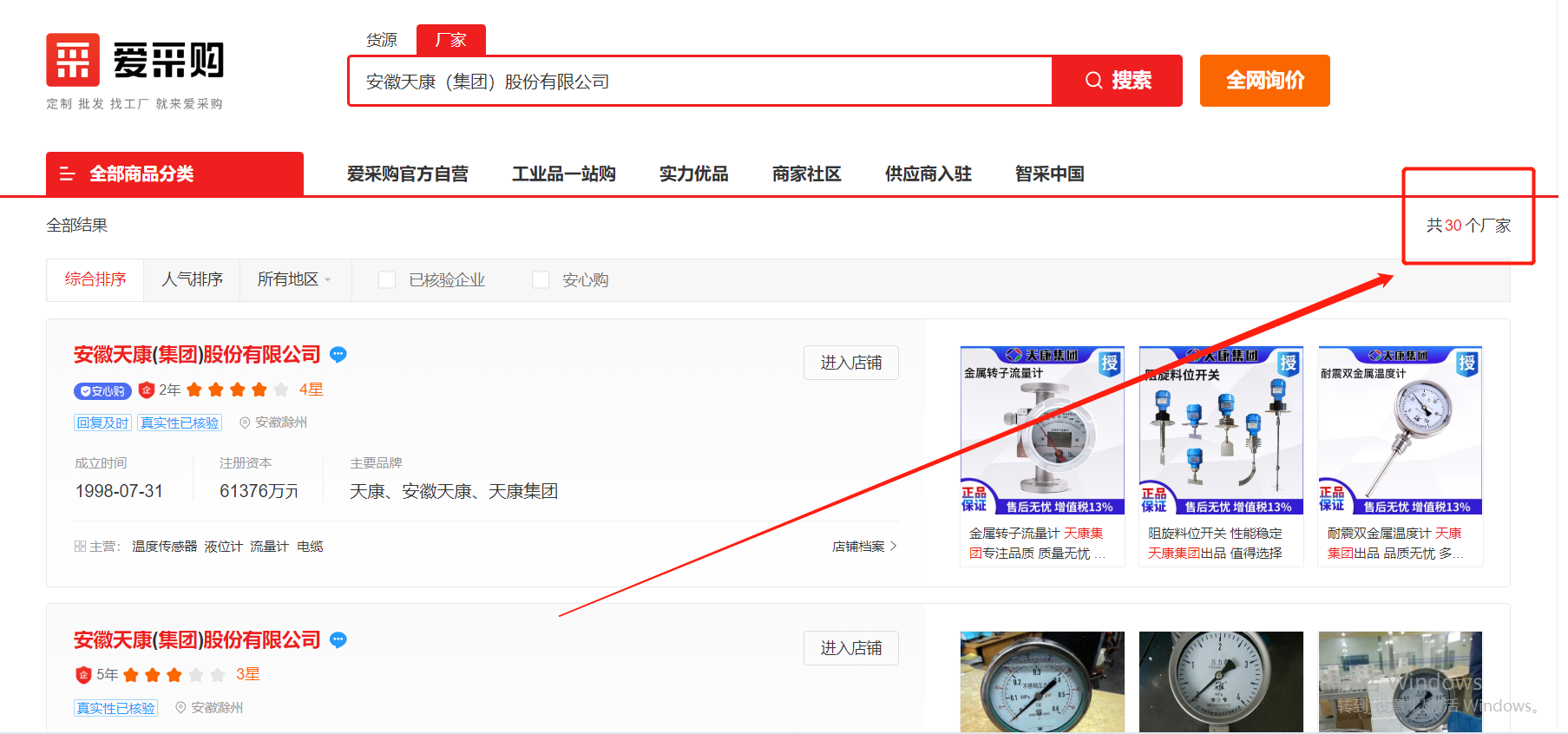Viewport: 1568px width, 734px height.
Task: Enable the 已核验企业 checkbox
Action: coord(388,280)
